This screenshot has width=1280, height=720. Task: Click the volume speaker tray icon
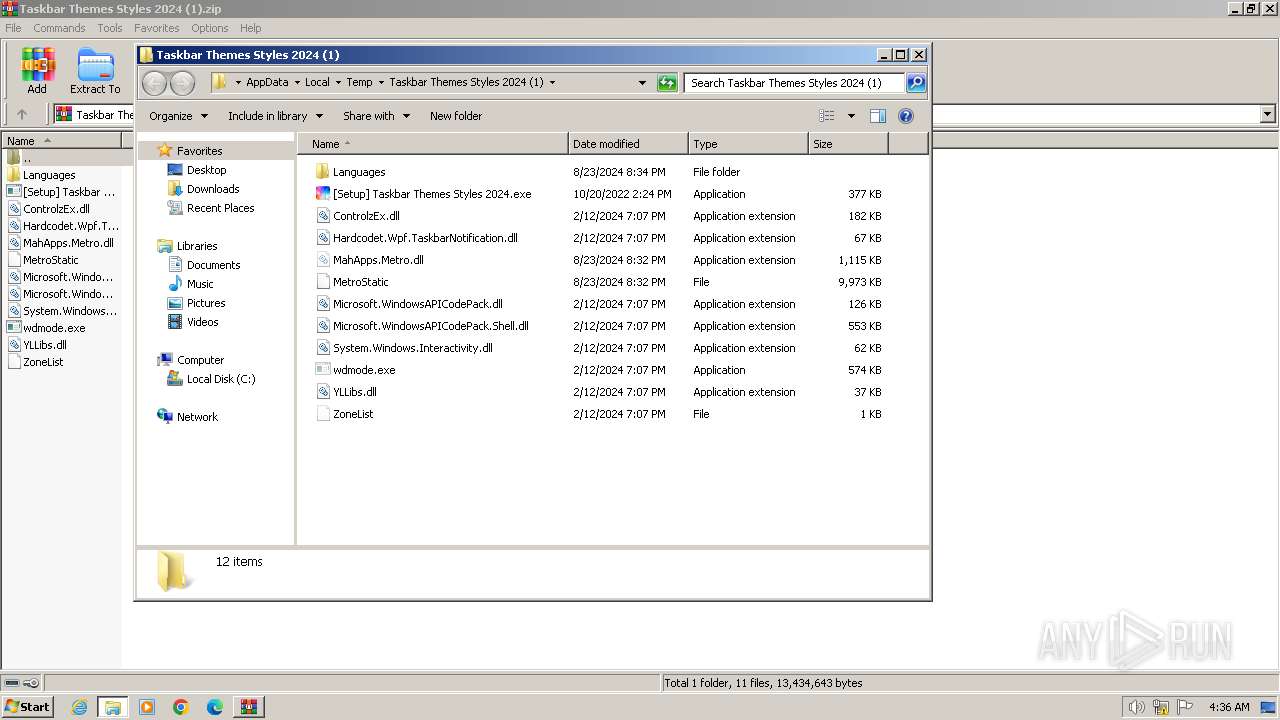[x=1136, y=707]
